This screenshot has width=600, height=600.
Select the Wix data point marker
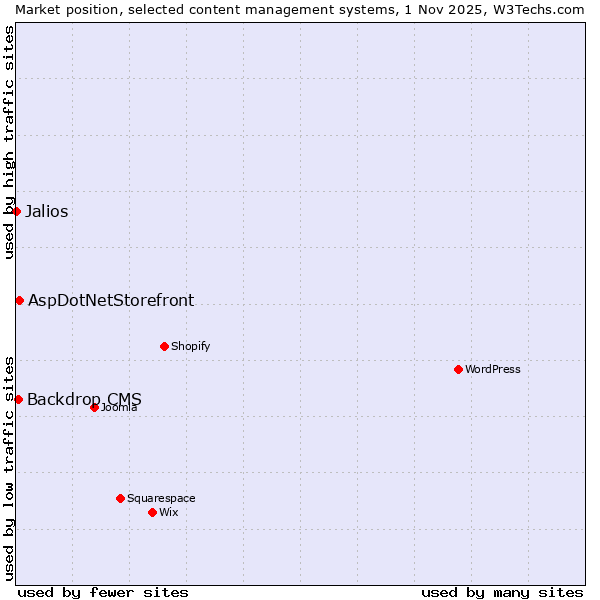click(152, 512)
